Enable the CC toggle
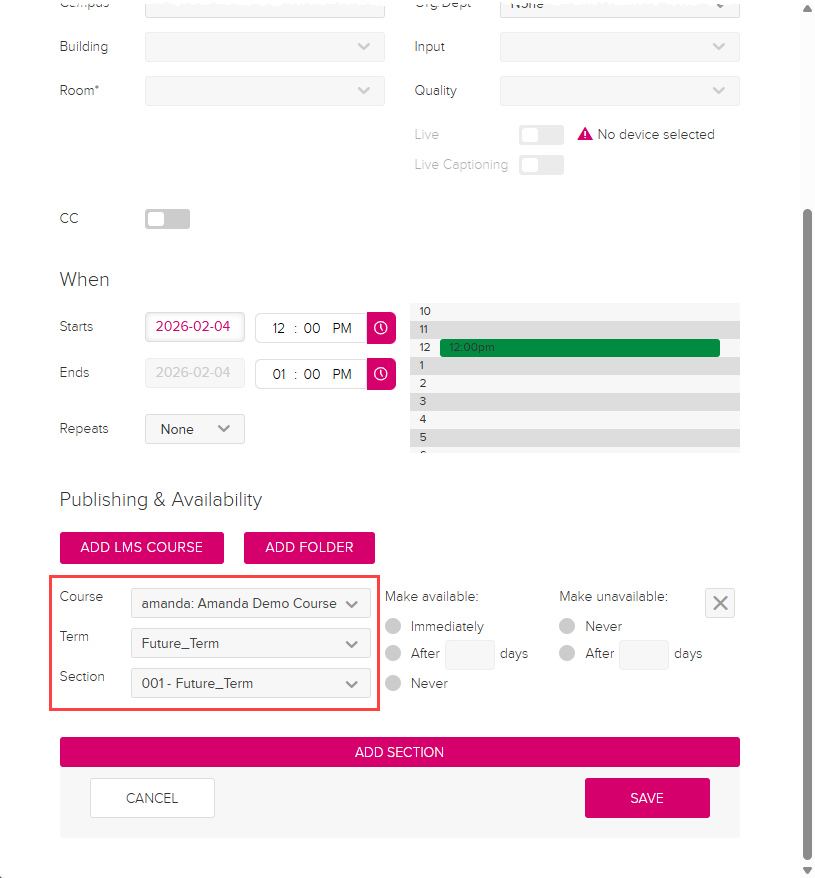The height and width of the screenshot is (878, 815). (x=166, y=218)
